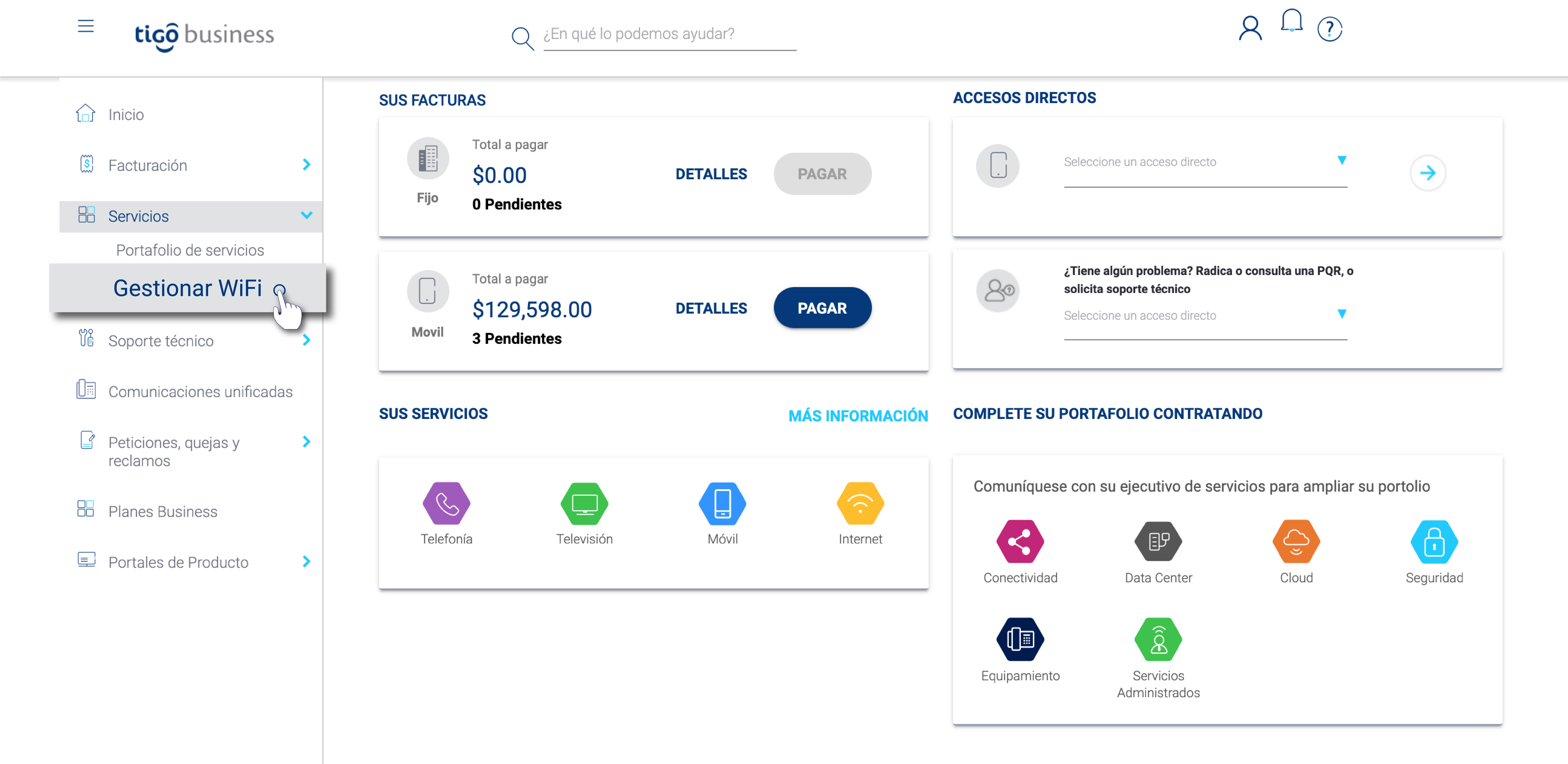Click the Servicios grid icon
Screen dimensions: 1568x764
click(86, 215)
